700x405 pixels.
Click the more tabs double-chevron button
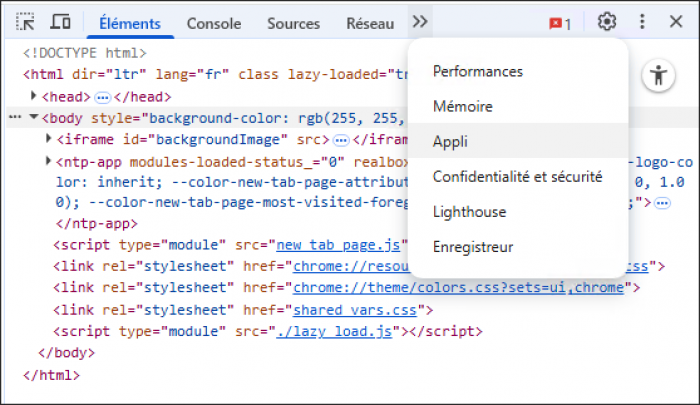pyautogui.click(x=420, y=22)
